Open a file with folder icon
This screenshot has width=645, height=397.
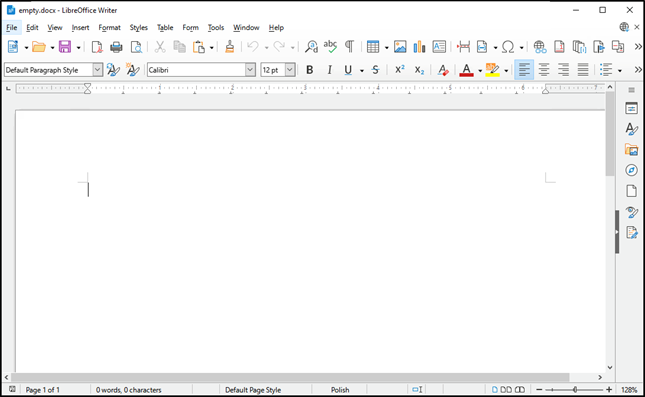(x=39, y=47)
